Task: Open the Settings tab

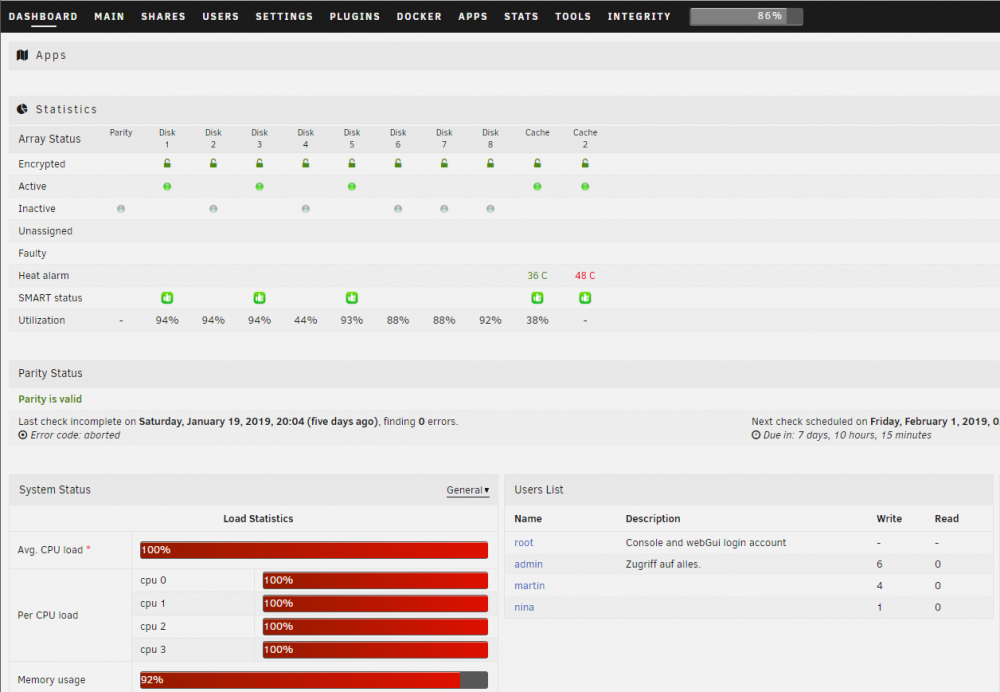Action: point(284,16)
